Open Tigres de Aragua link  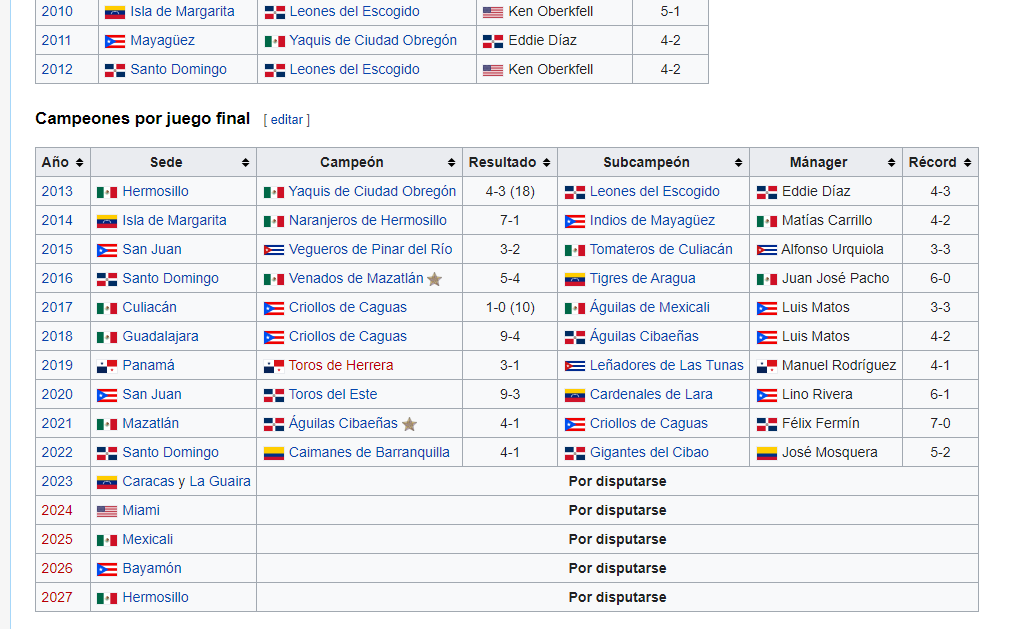pos(643,279)
